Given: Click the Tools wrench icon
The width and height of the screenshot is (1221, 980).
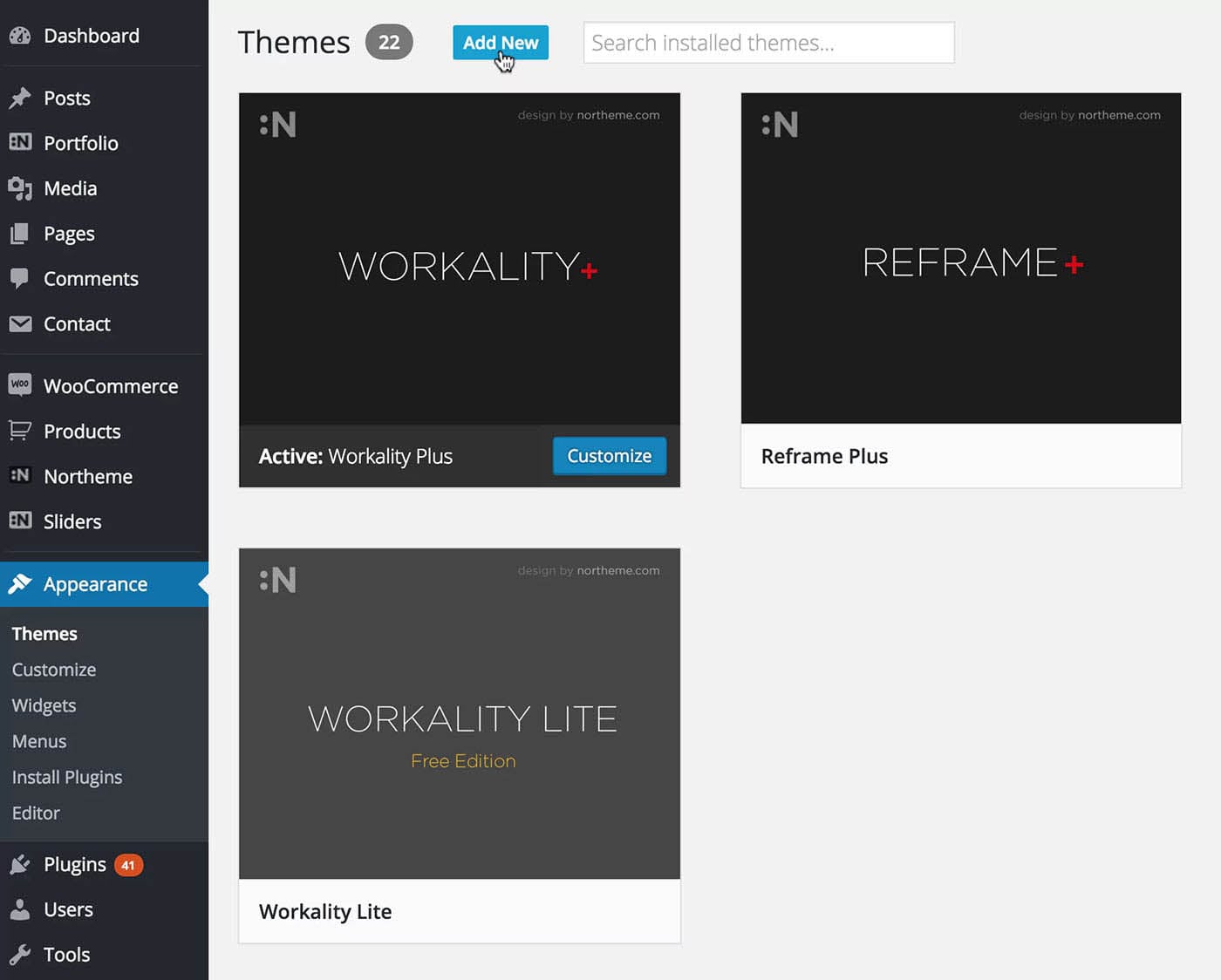Looking at the screenshot, I should (x=20, y=955).
